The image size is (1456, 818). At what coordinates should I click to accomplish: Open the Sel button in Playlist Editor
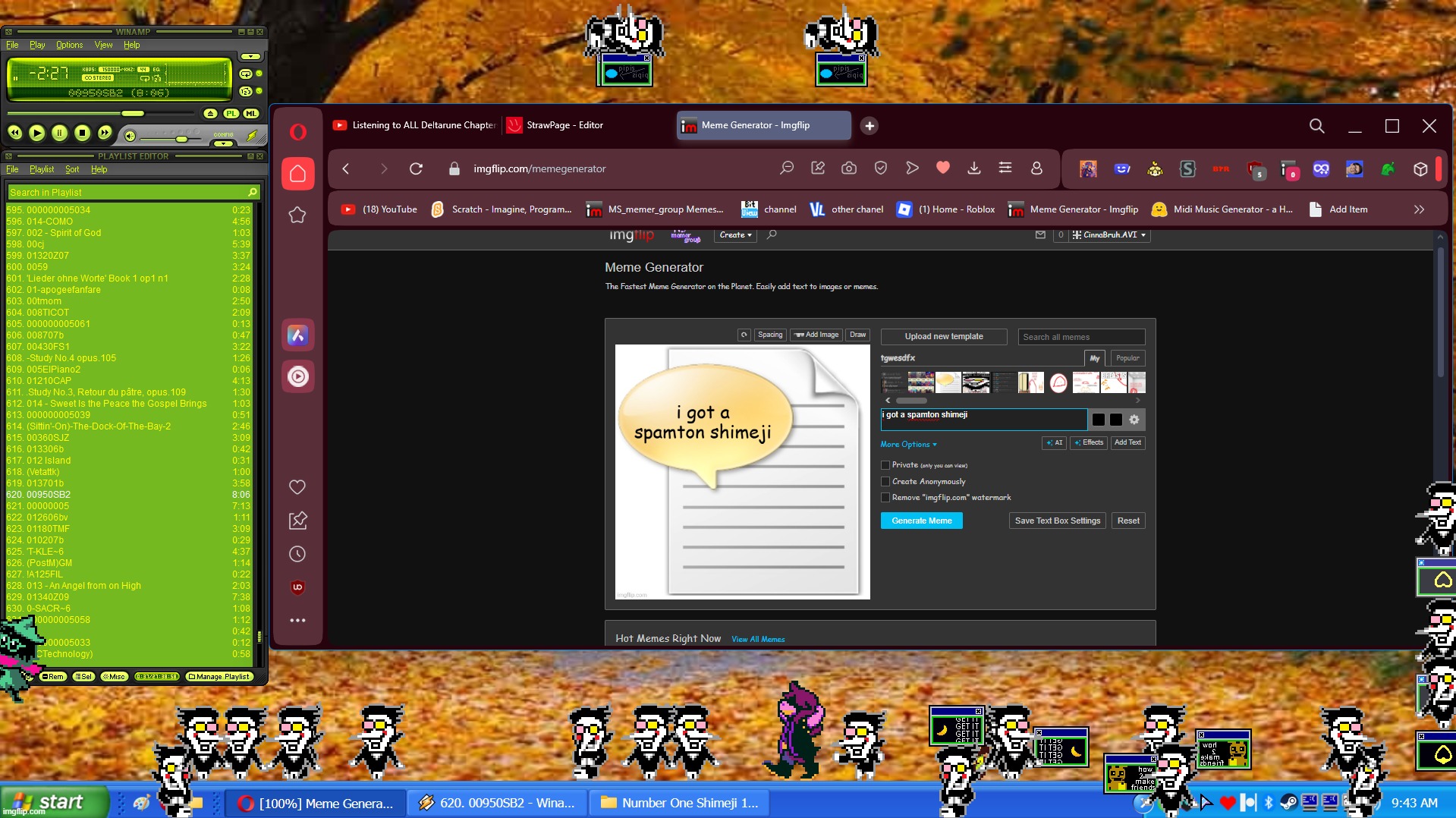(83, 676)
